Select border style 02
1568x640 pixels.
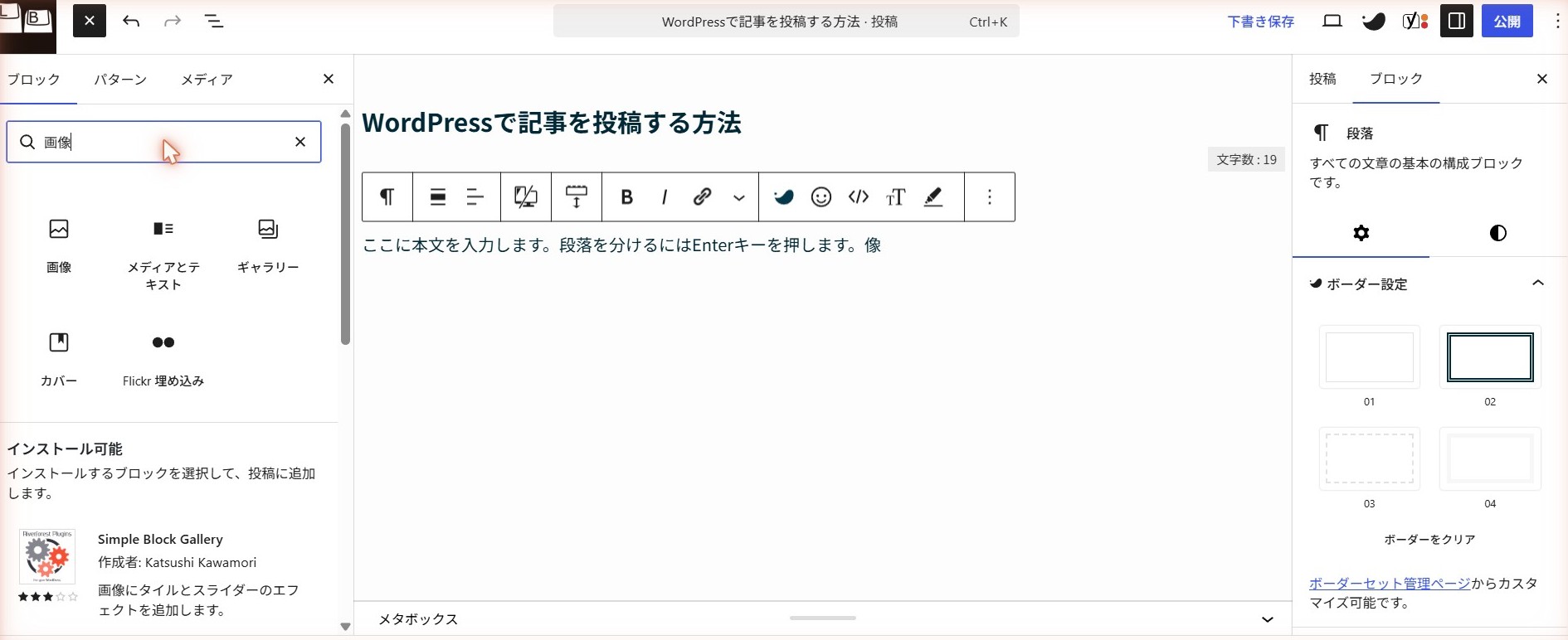click(1490, 357)
